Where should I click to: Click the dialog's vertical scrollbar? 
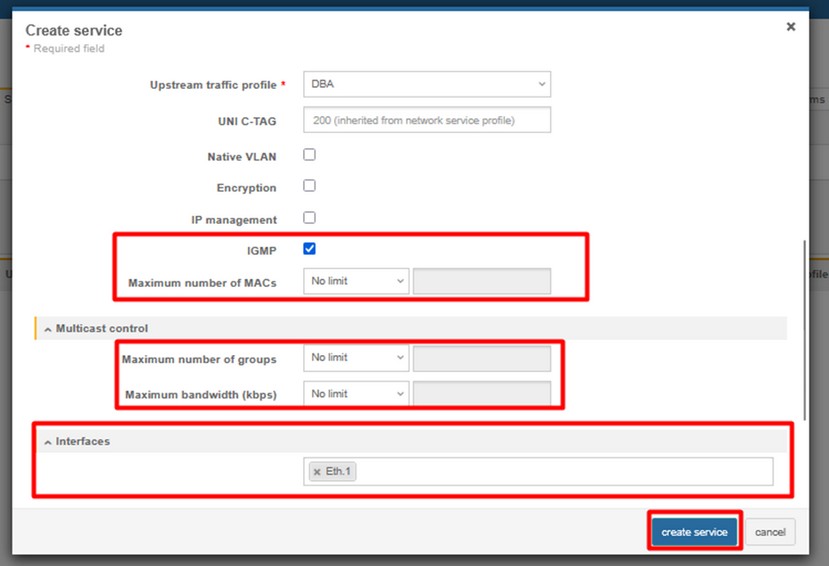tap(804, 330)
